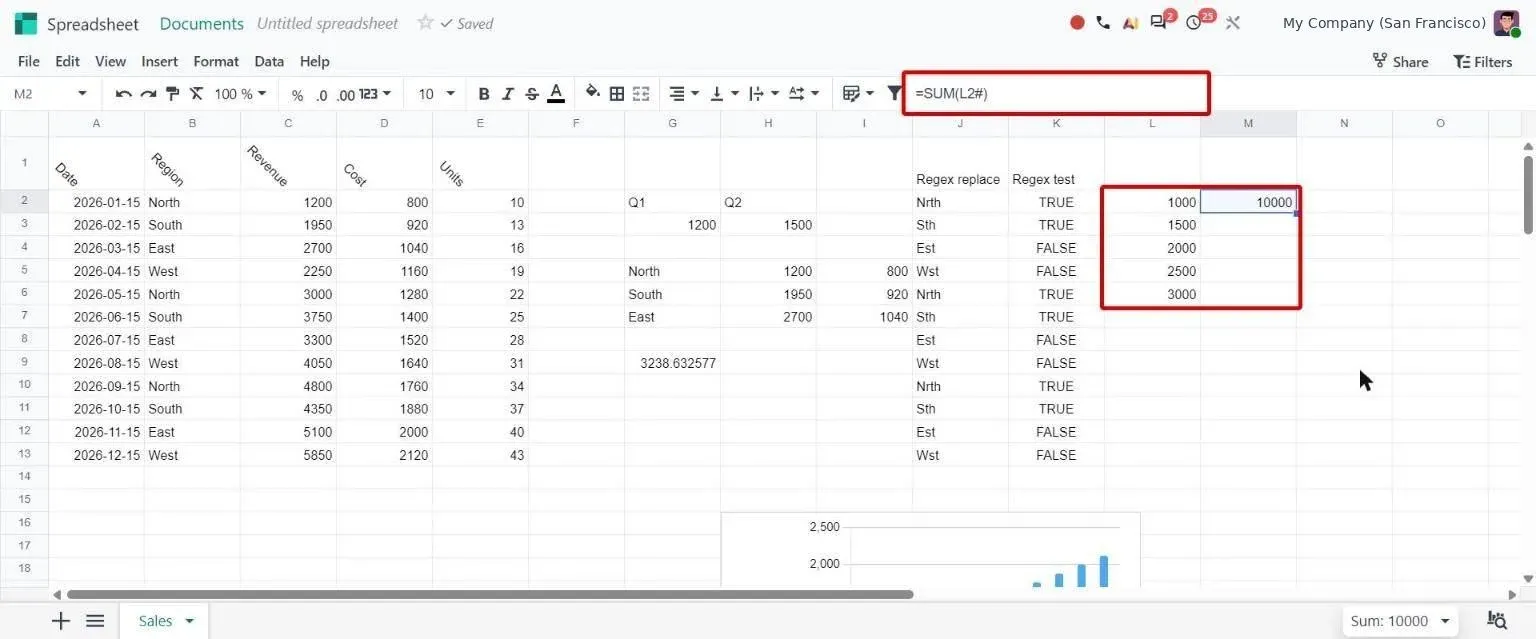Click the embedded bar chart
1536x639 pixels.
tap(930, 550)
